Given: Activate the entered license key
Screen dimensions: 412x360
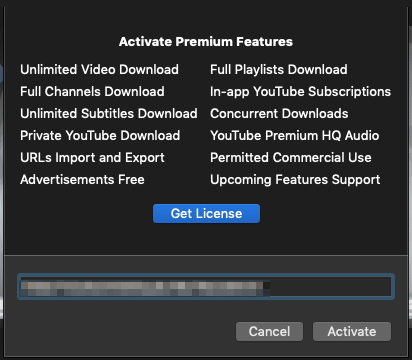Looking at the screenshot, I should 352,331.
